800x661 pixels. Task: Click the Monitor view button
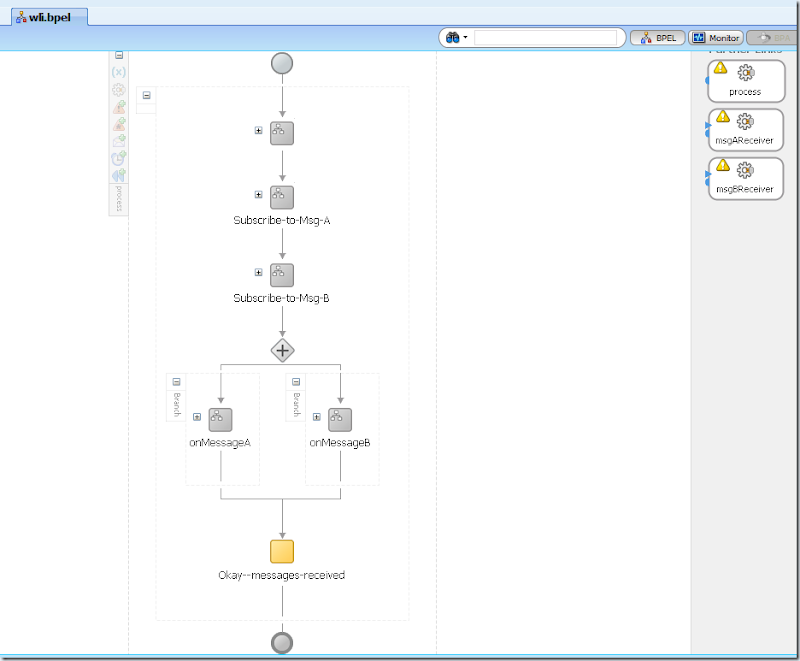point(716,38)
